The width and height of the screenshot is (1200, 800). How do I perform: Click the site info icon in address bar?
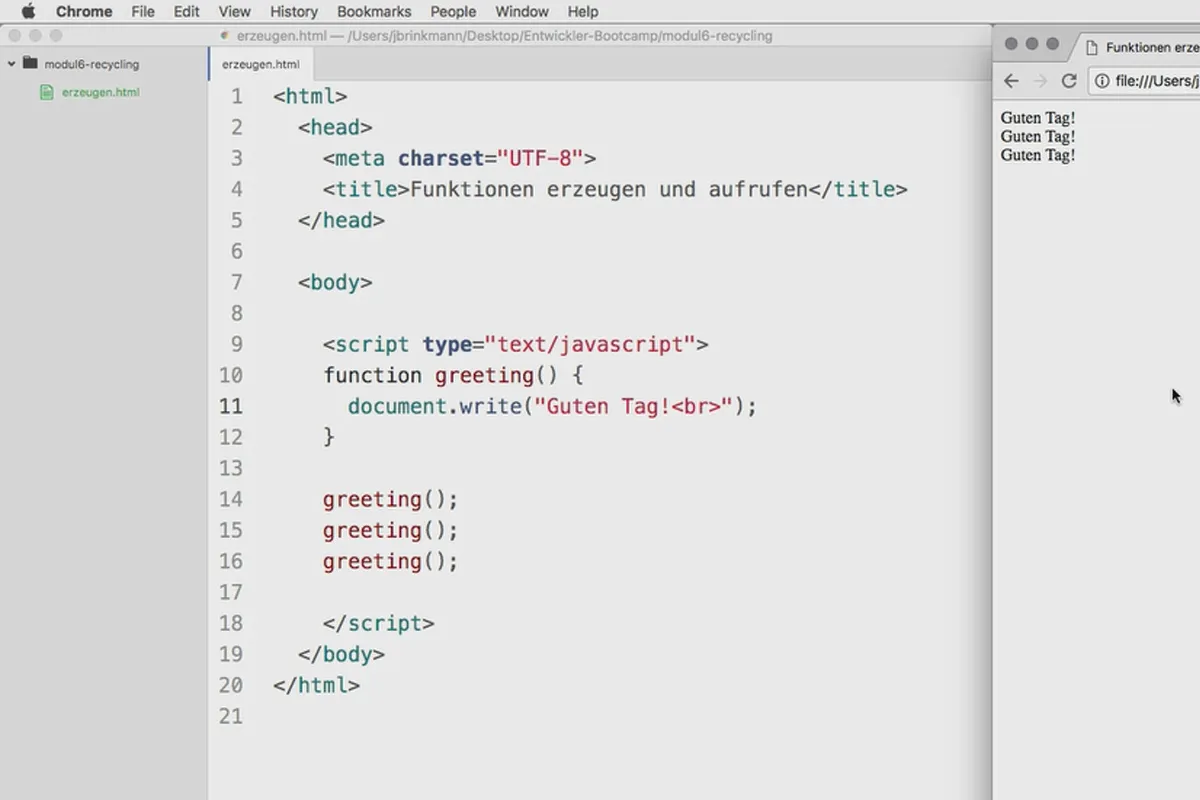(1102, 81)
